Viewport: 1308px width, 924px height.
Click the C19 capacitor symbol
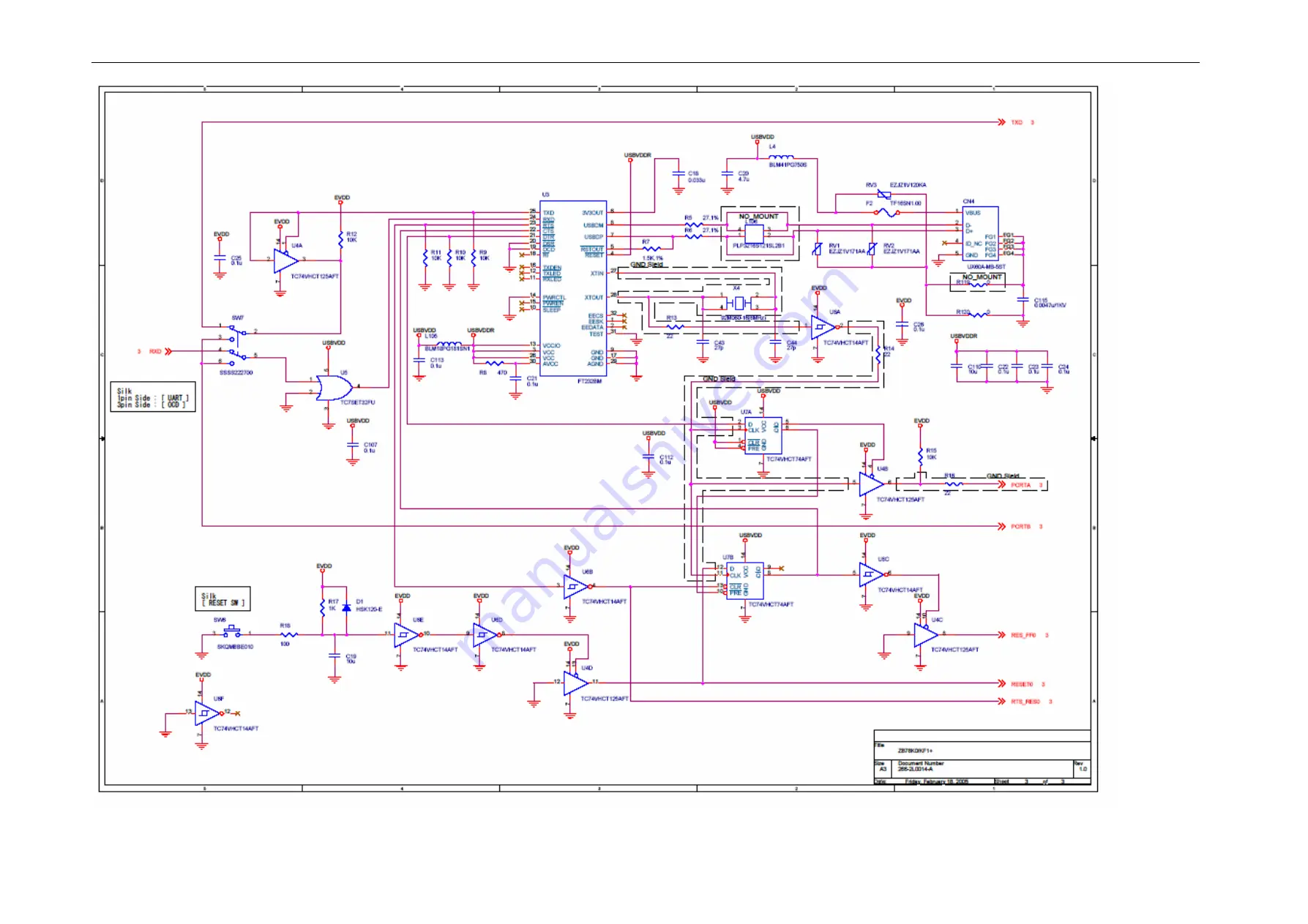point(335,656)
